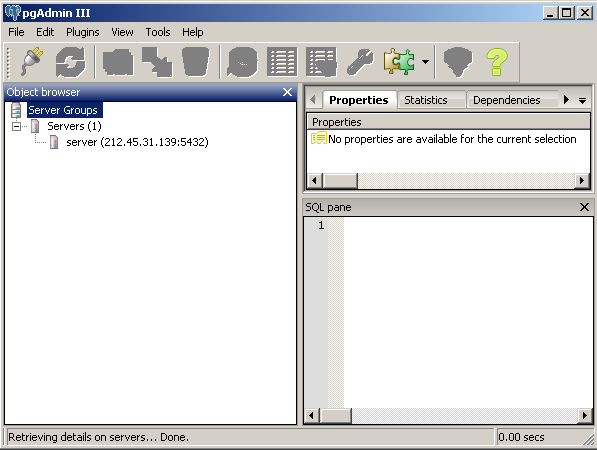Select server (212.45.31.139:5432) in tree
This screenshot has height=450, width=597.
click(137, 142)
